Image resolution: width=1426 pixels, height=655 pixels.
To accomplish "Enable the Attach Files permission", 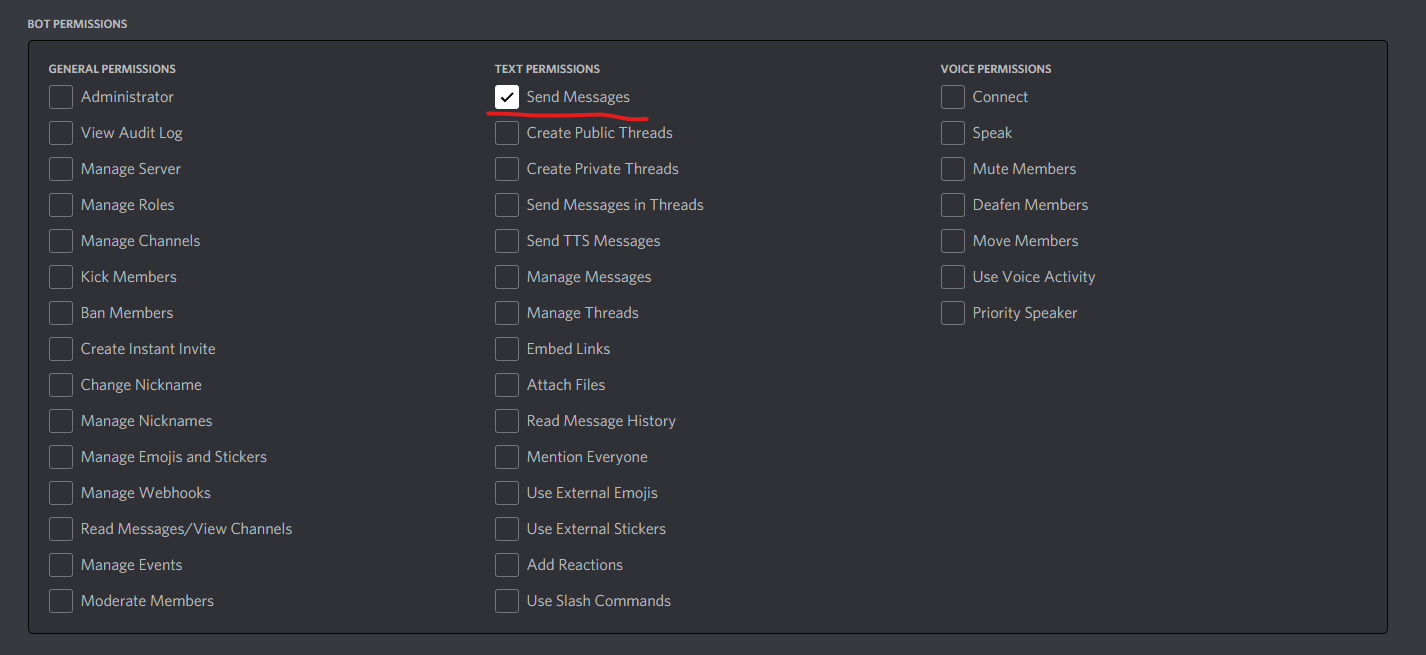I will tap(507, 384).
